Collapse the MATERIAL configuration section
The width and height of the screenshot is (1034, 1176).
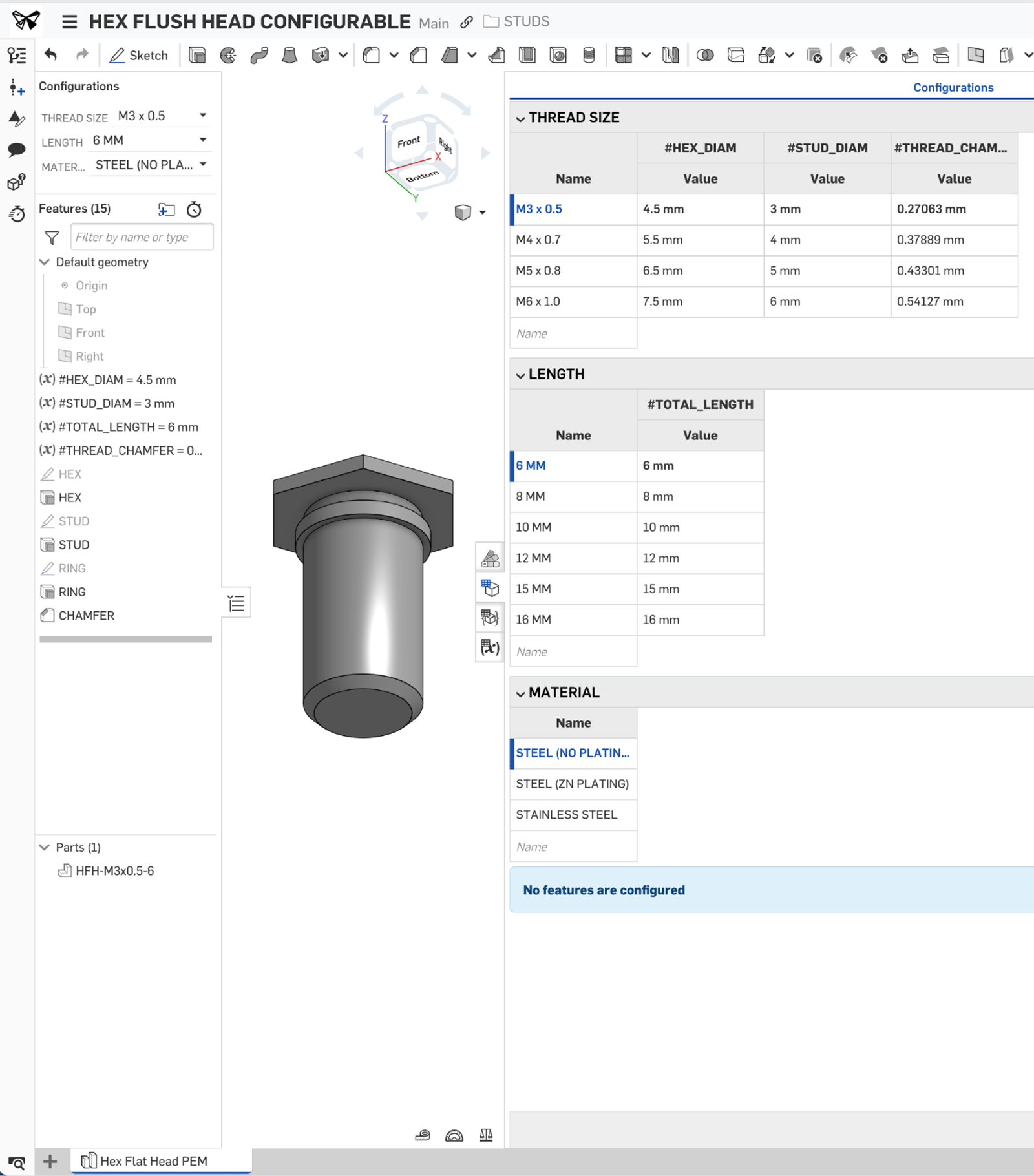(x=521, y=692)
